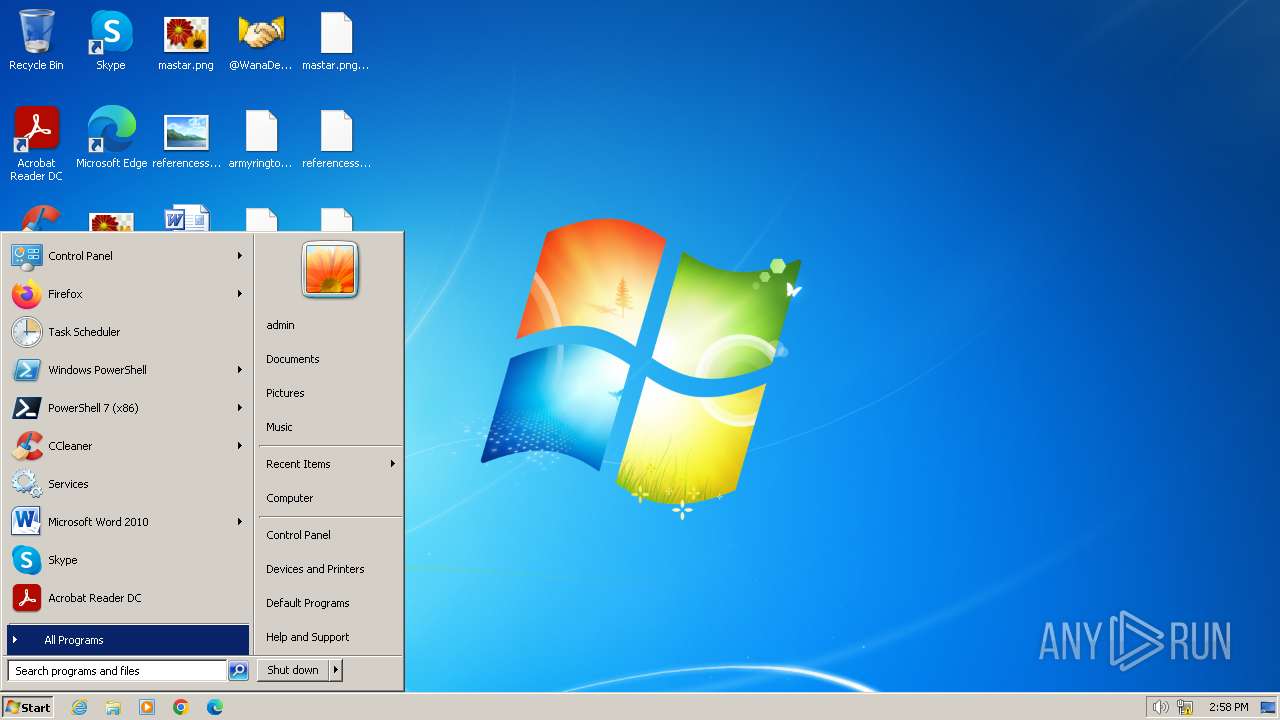Click the Task Scheduler clock icon
1280x720 pixels.
(x=26, y=332)
